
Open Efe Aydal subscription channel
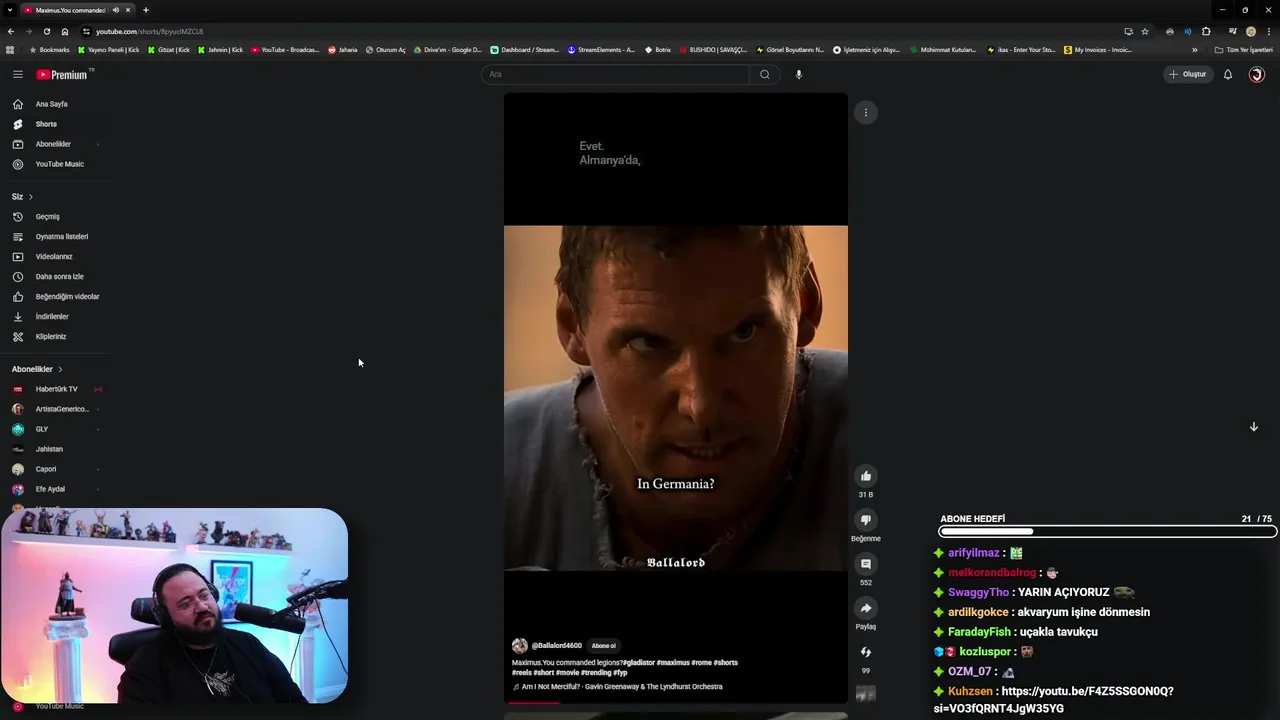pos(50,489)
